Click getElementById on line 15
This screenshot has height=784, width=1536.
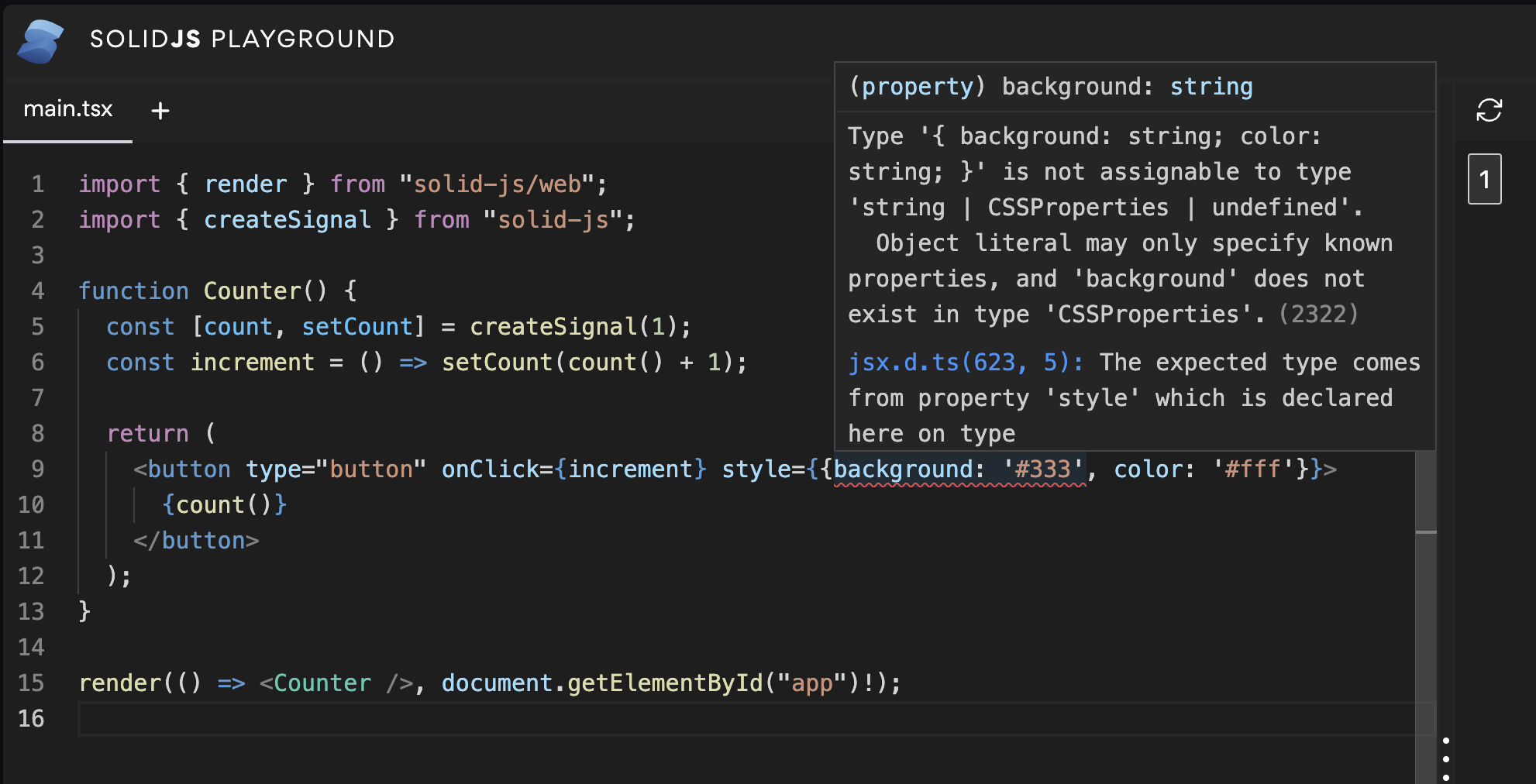click(x=664, y=683)
